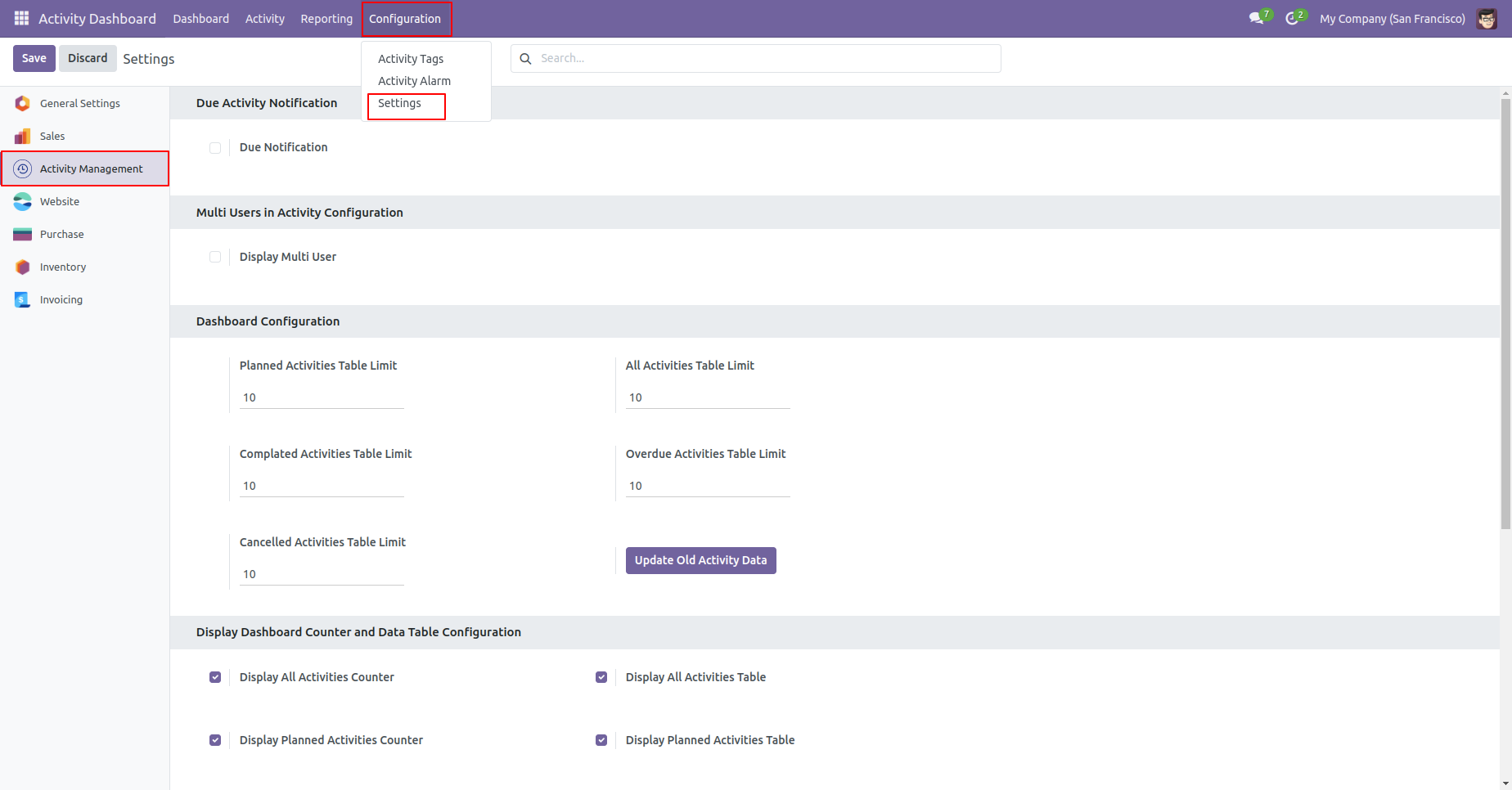Click the search magnifier icon
The width and height of the screenshot is (1512, 790).
[x=526, y=58]
